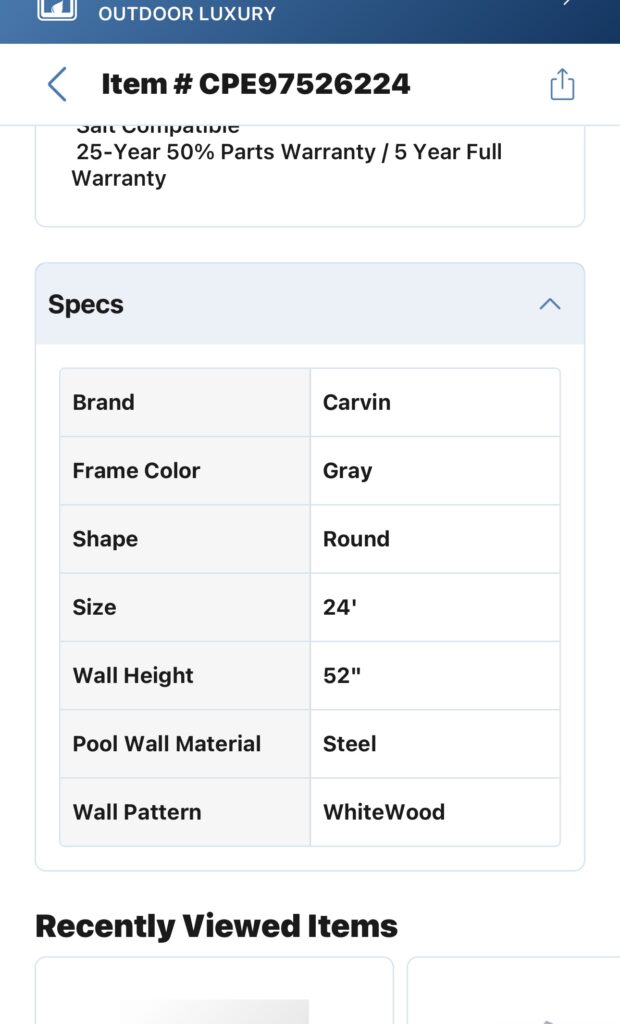Open the second recently viewed item card
This screenshot has height=1024, width=620.
point(514,991)
